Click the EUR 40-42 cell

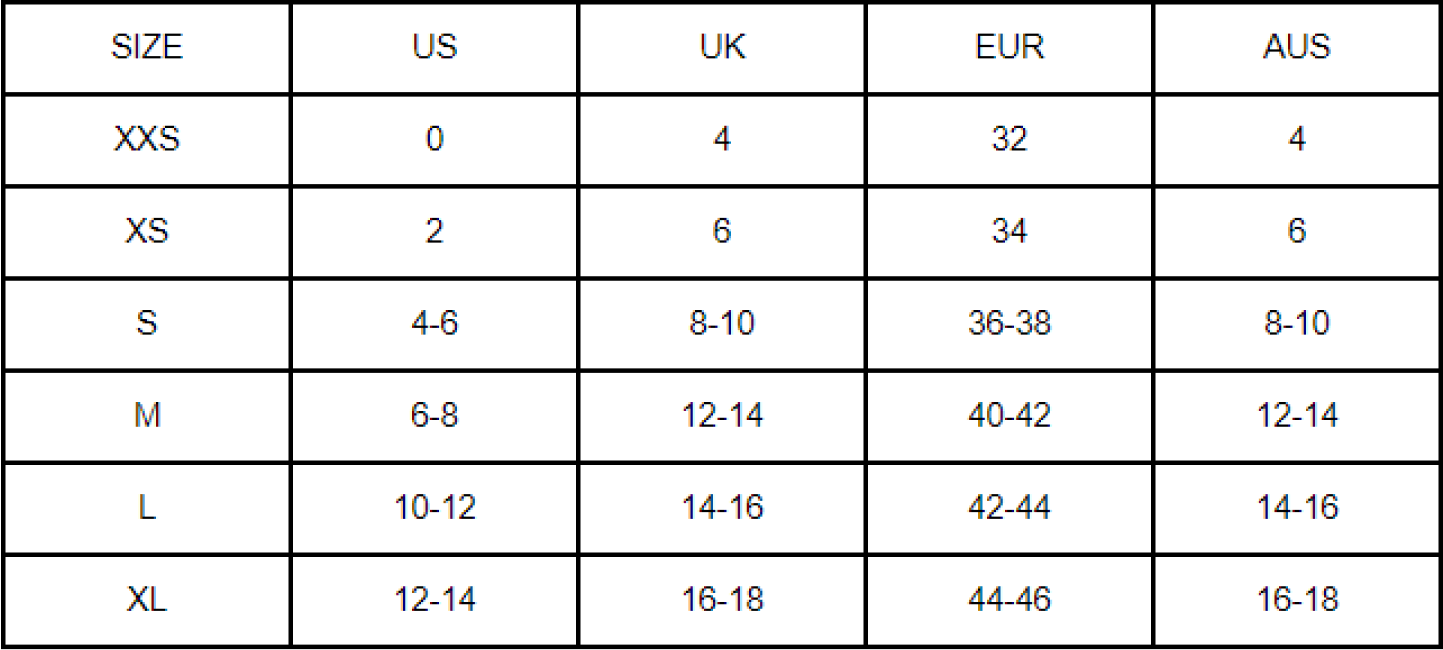[x=1010, y=416]
